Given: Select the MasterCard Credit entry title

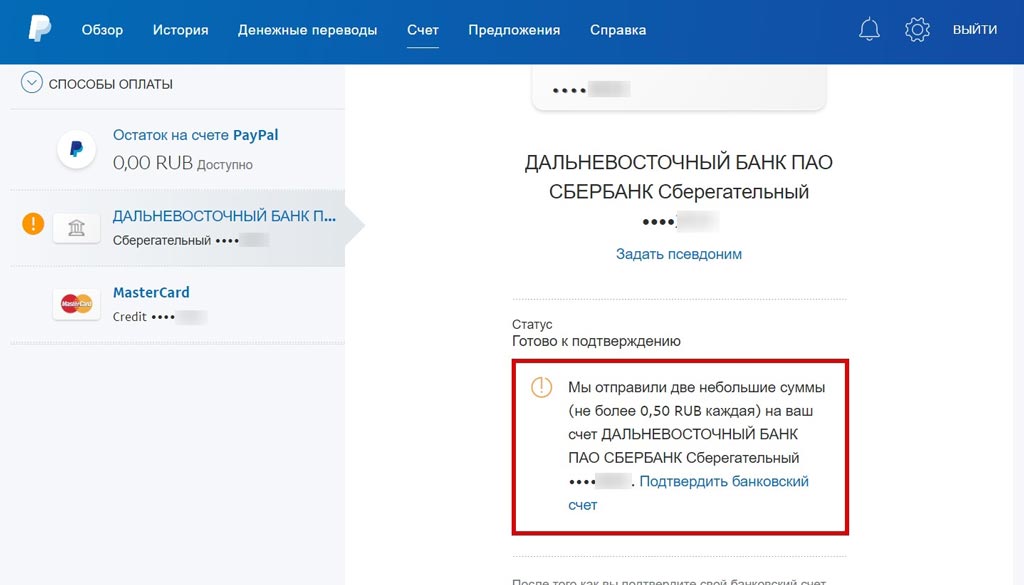Looking at the screenshot, I should 151,292.
